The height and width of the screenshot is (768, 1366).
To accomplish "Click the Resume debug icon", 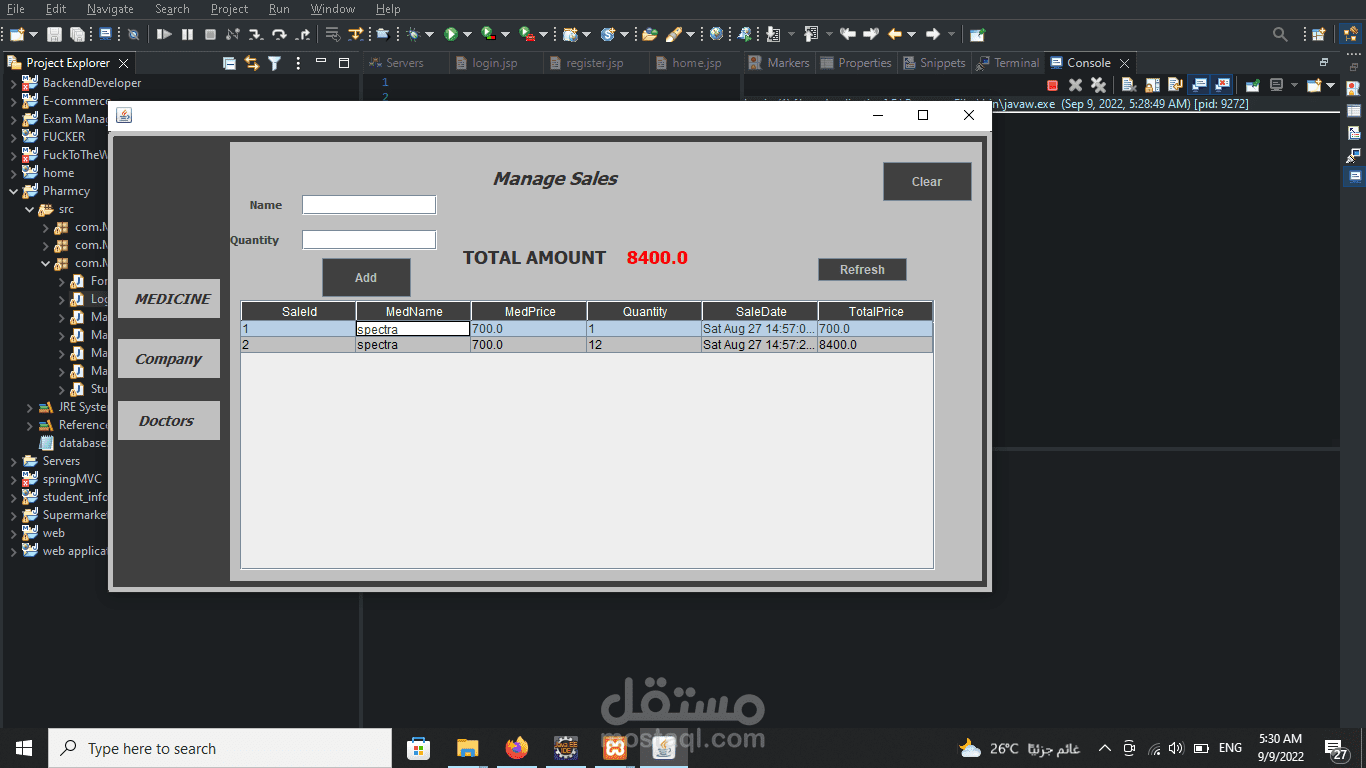I will 164,34.
